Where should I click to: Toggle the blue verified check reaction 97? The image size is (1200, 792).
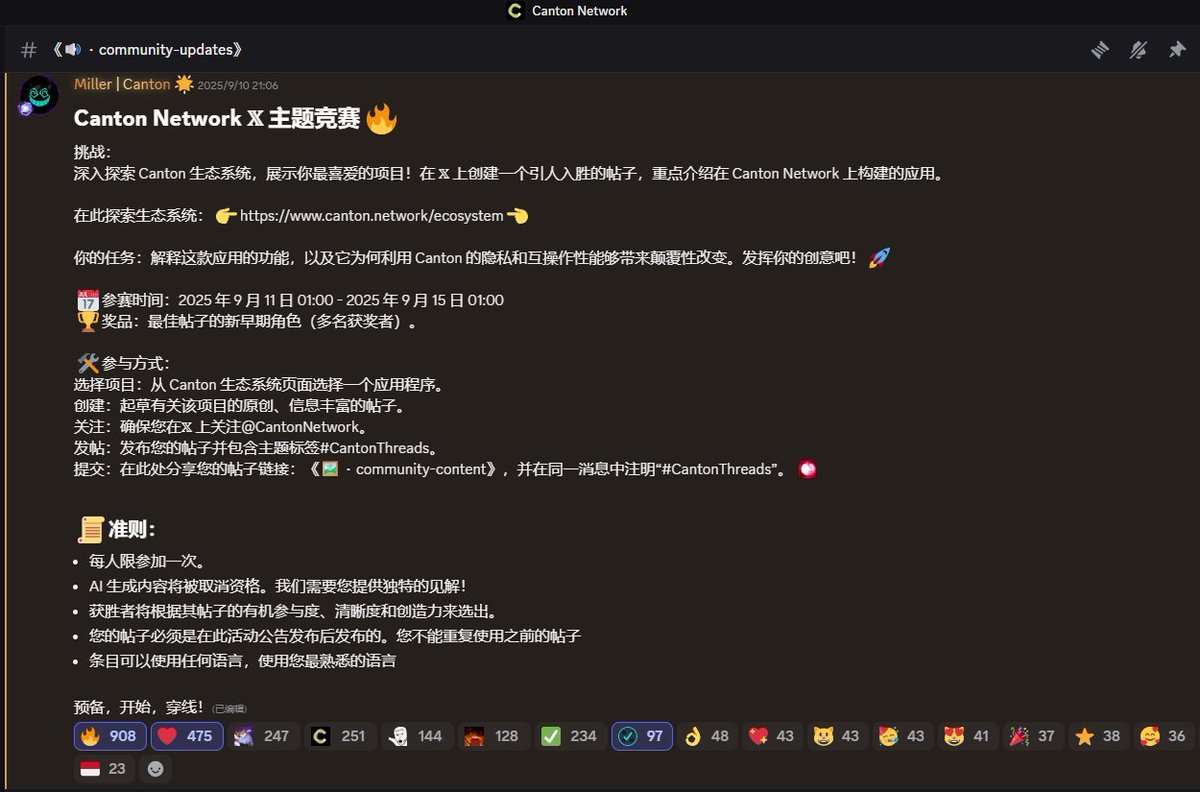641,736
